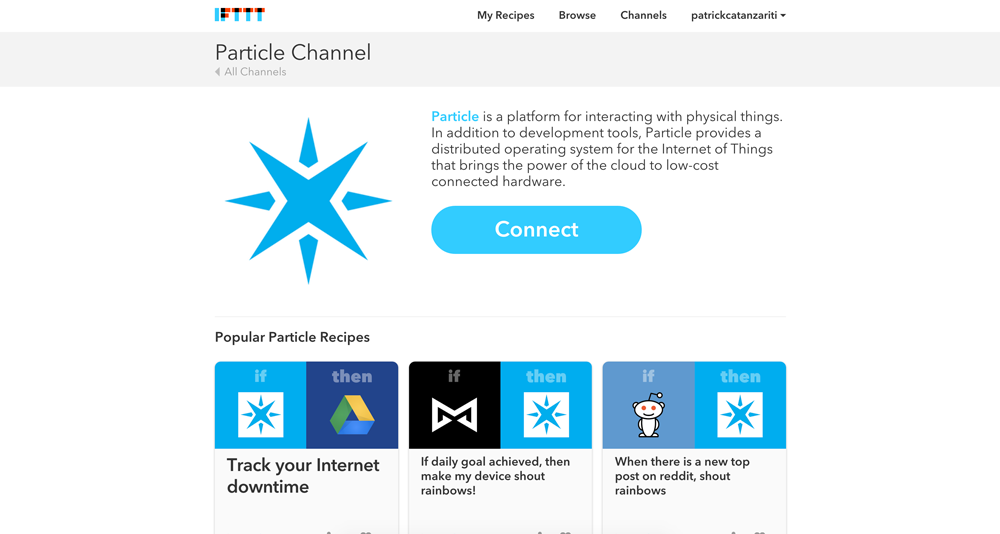Click the Connect button
The width and height of the screenshot is (1000, 534).
[536, 230]
